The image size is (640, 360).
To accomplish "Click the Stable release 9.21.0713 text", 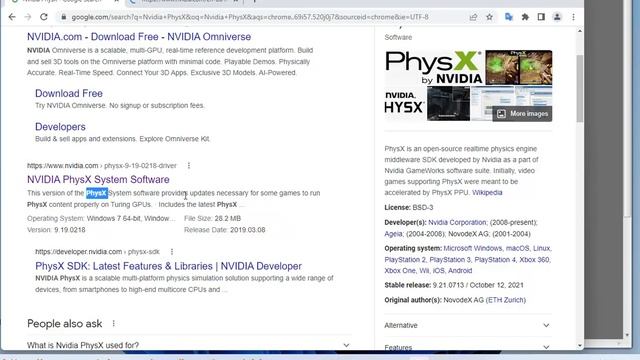I will click(x=454, y=285).
